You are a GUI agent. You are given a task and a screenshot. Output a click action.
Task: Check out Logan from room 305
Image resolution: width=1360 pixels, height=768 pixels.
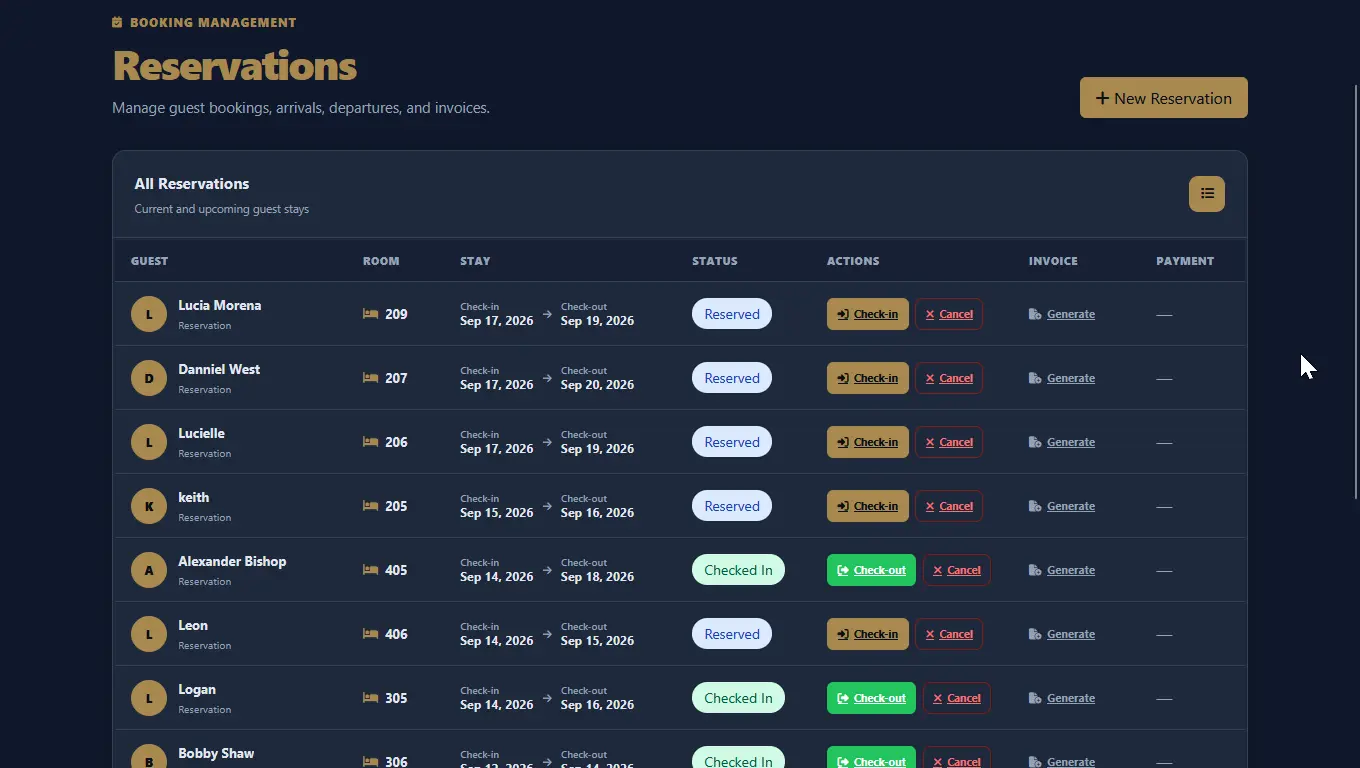(x=871, y=698)
